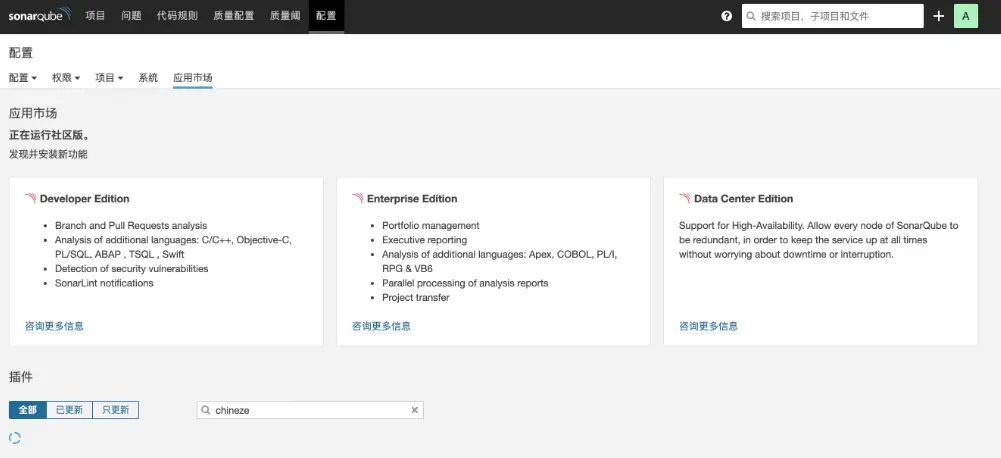Click Branch and Pull Requests analysis item

(x=131, y=225)
